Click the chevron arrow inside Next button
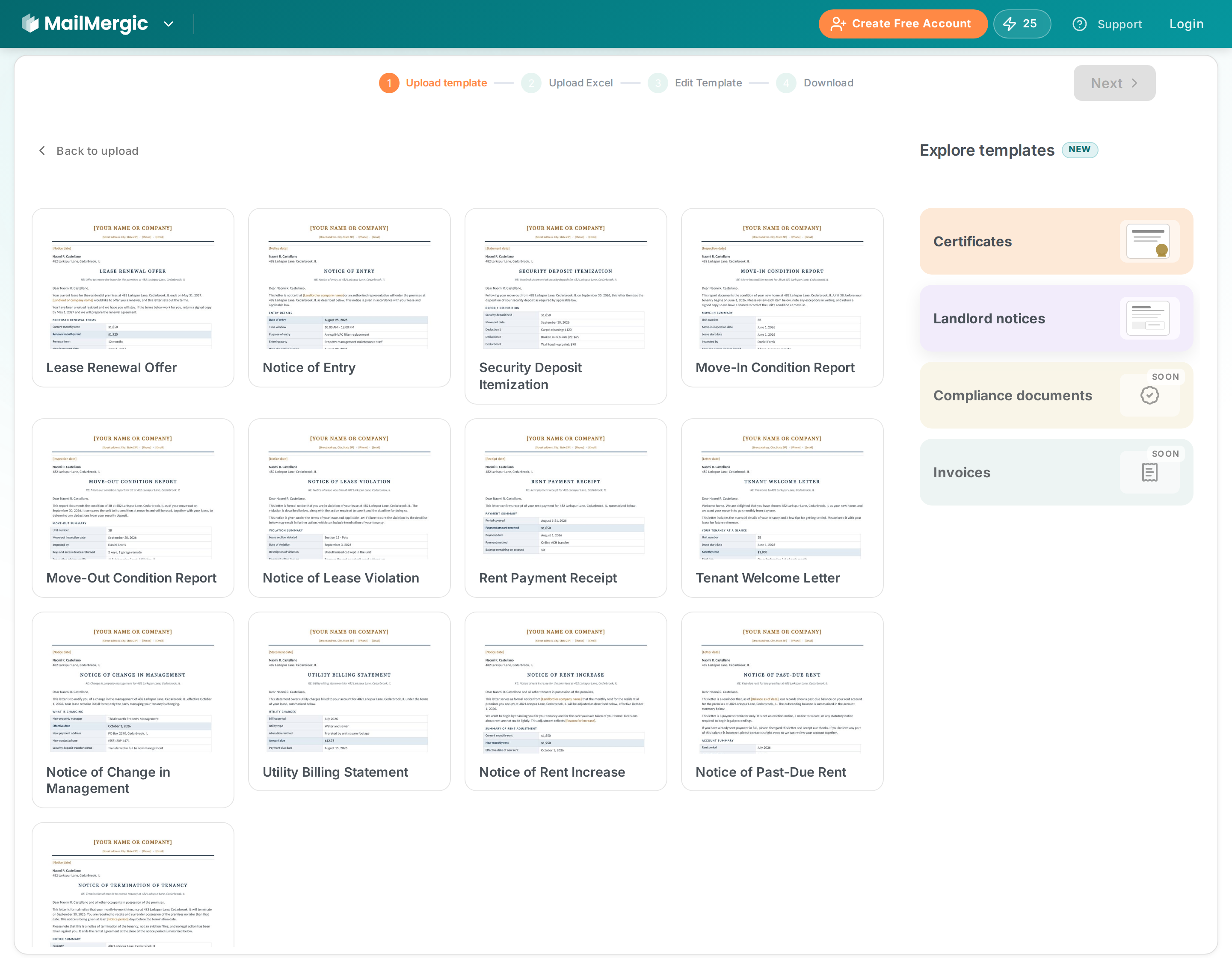1232x958 pixels. (1135, 83)
